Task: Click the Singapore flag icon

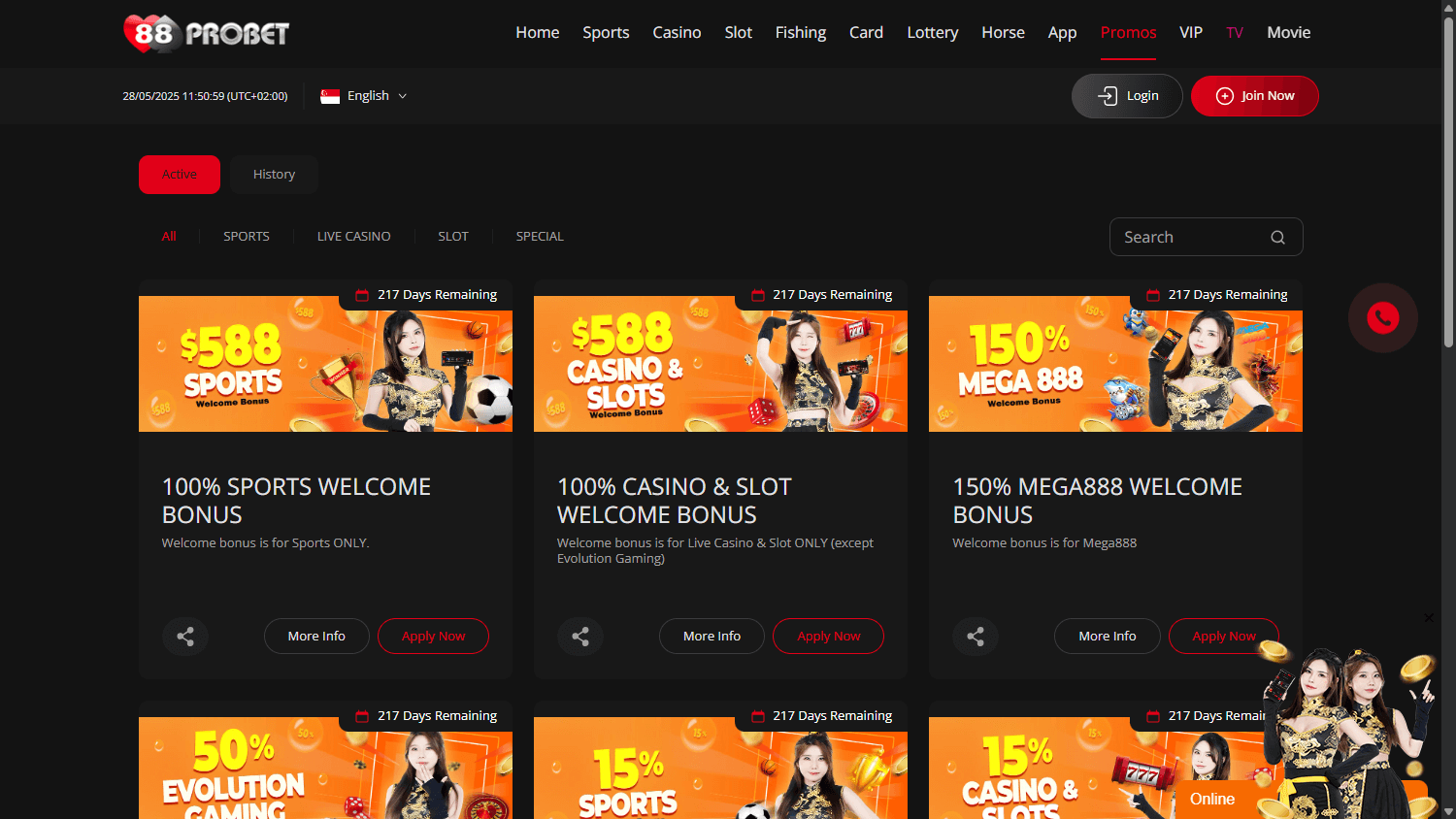Action: pyautogui.click(x=330, y=95)
